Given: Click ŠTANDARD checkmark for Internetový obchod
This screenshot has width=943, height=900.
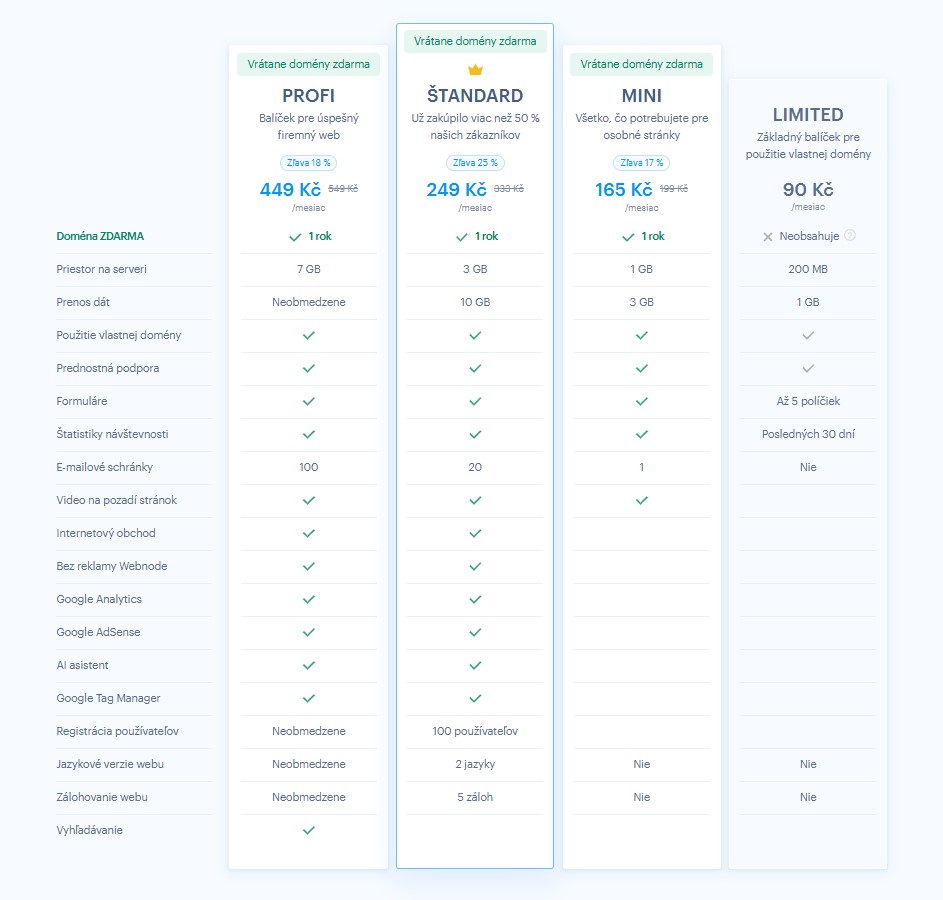Looking at the screenshot, I should (475, 533).
